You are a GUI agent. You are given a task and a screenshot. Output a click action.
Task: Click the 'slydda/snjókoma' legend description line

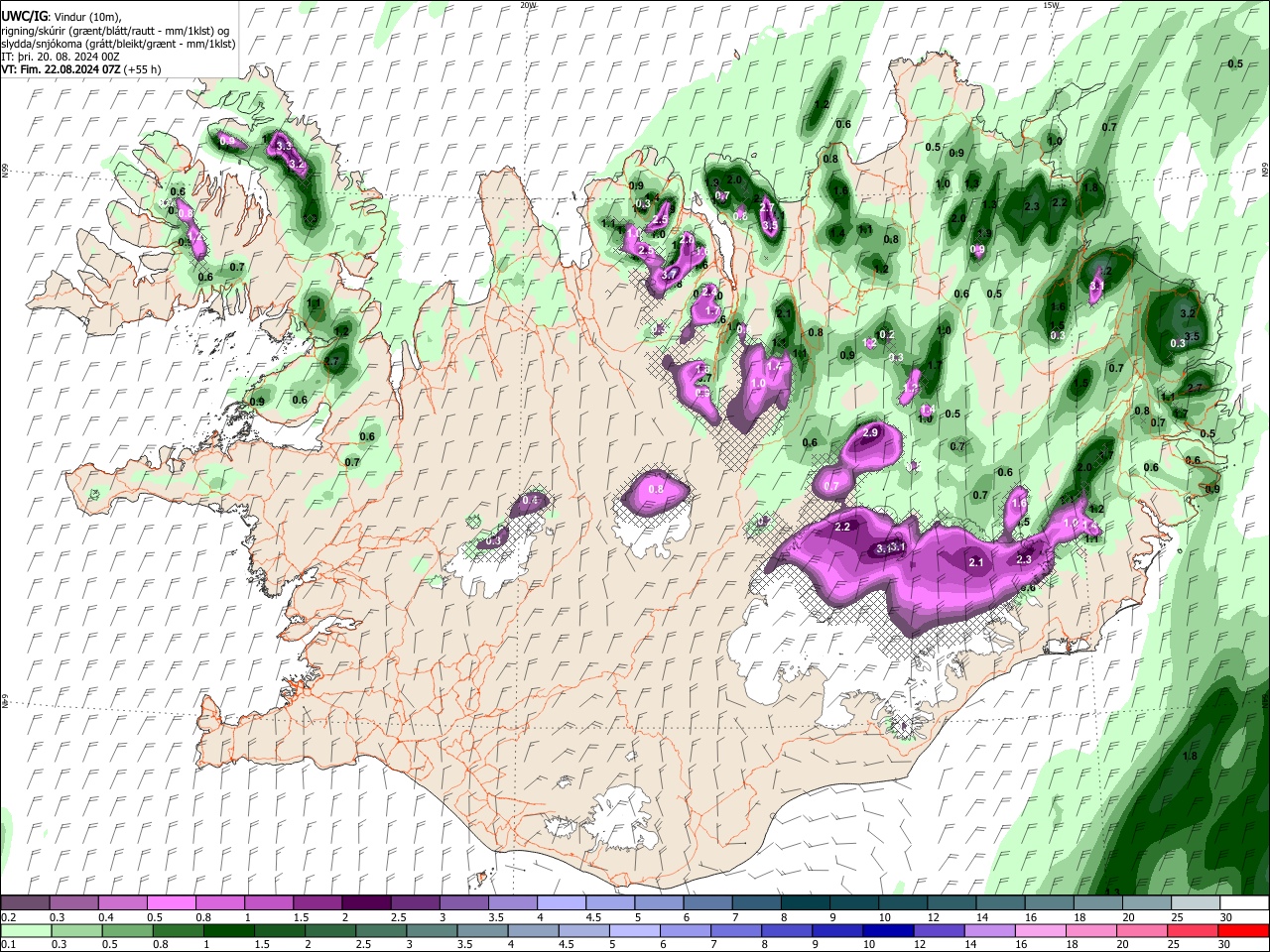tap(118, 44)
